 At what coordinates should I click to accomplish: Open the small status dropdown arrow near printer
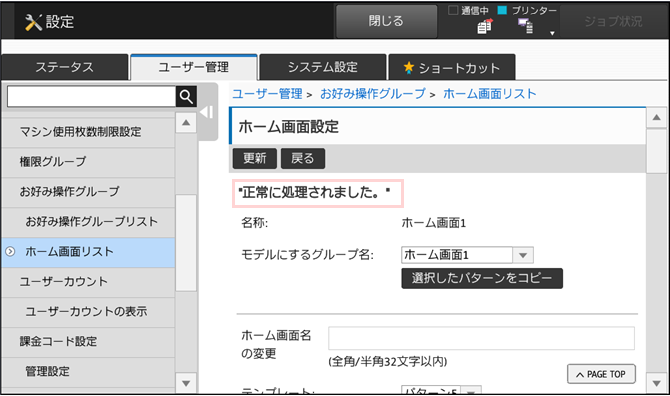[552, 33]
